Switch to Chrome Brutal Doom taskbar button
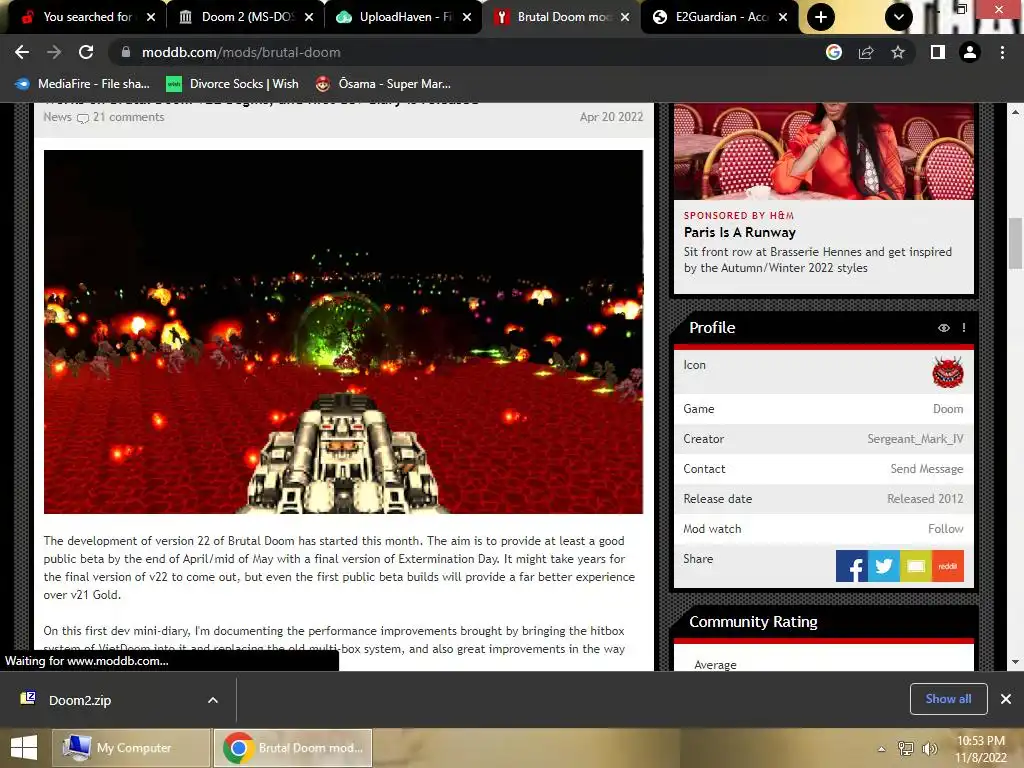The image size is (1024, 768). pos(293,748)
